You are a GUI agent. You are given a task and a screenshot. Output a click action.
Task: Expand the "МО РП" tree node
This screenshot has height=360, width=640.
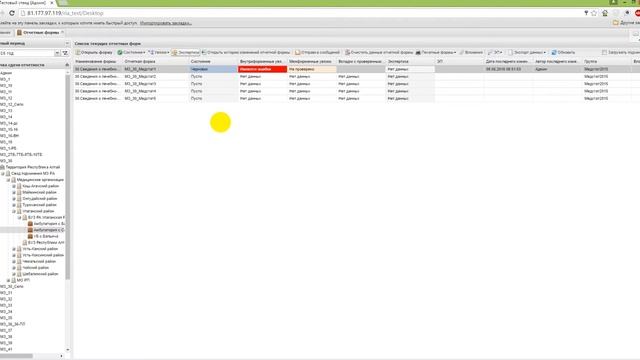point(8,280)
